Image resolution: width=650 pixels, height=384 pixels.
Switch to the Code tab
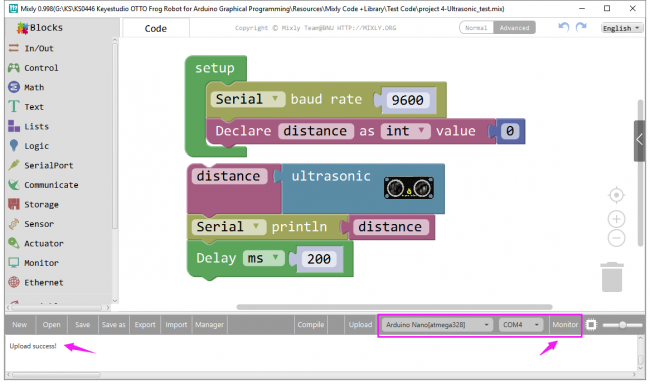point(156,28)
